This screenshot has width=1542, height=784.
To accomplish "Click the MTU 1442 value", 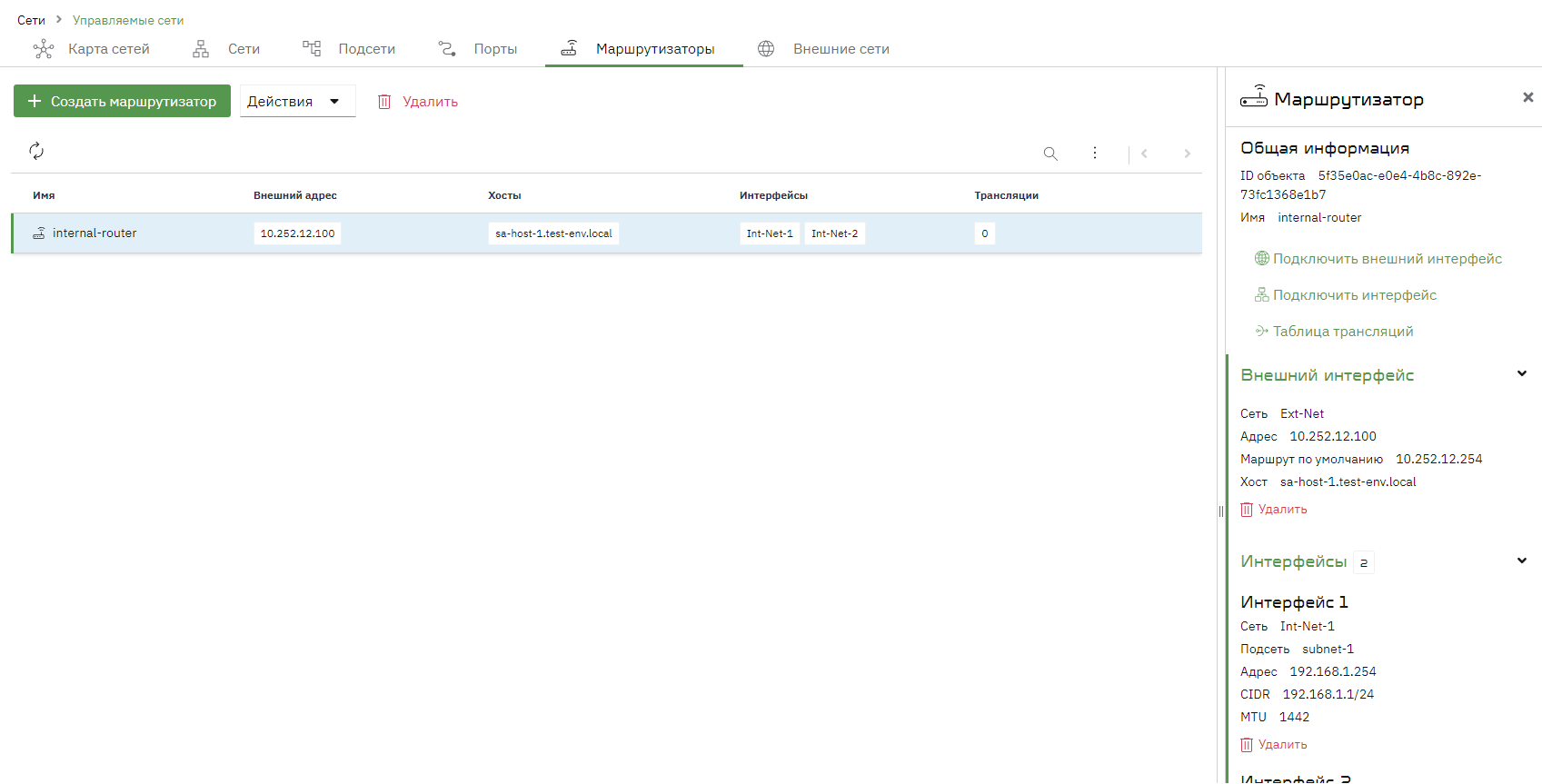I will click(x=1294, y=718).
